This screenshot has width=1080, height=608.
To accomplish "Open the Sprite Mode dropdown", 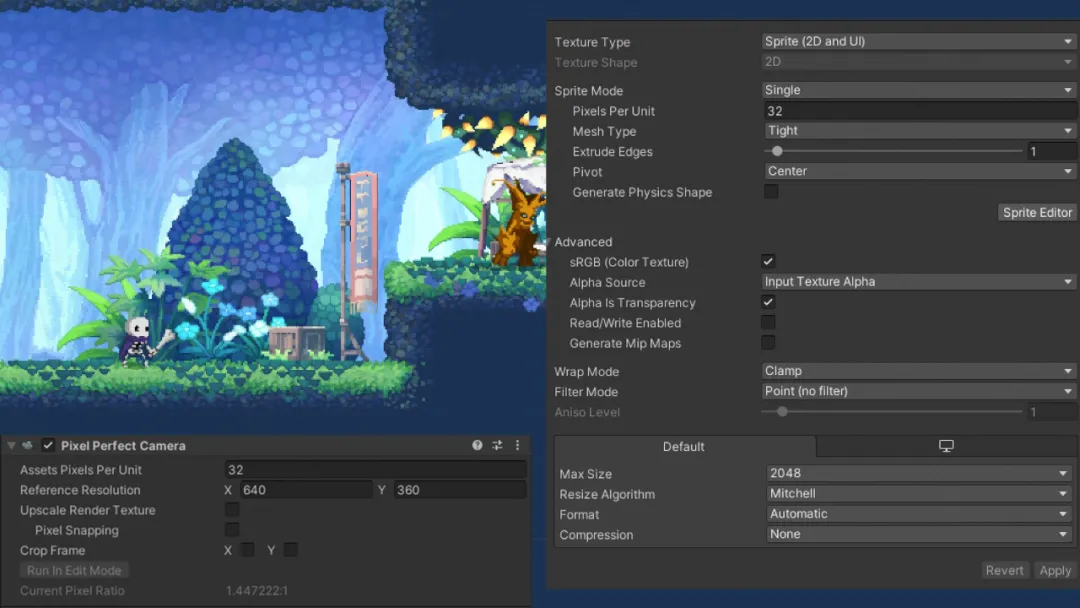I will click(x=917, y=89).
